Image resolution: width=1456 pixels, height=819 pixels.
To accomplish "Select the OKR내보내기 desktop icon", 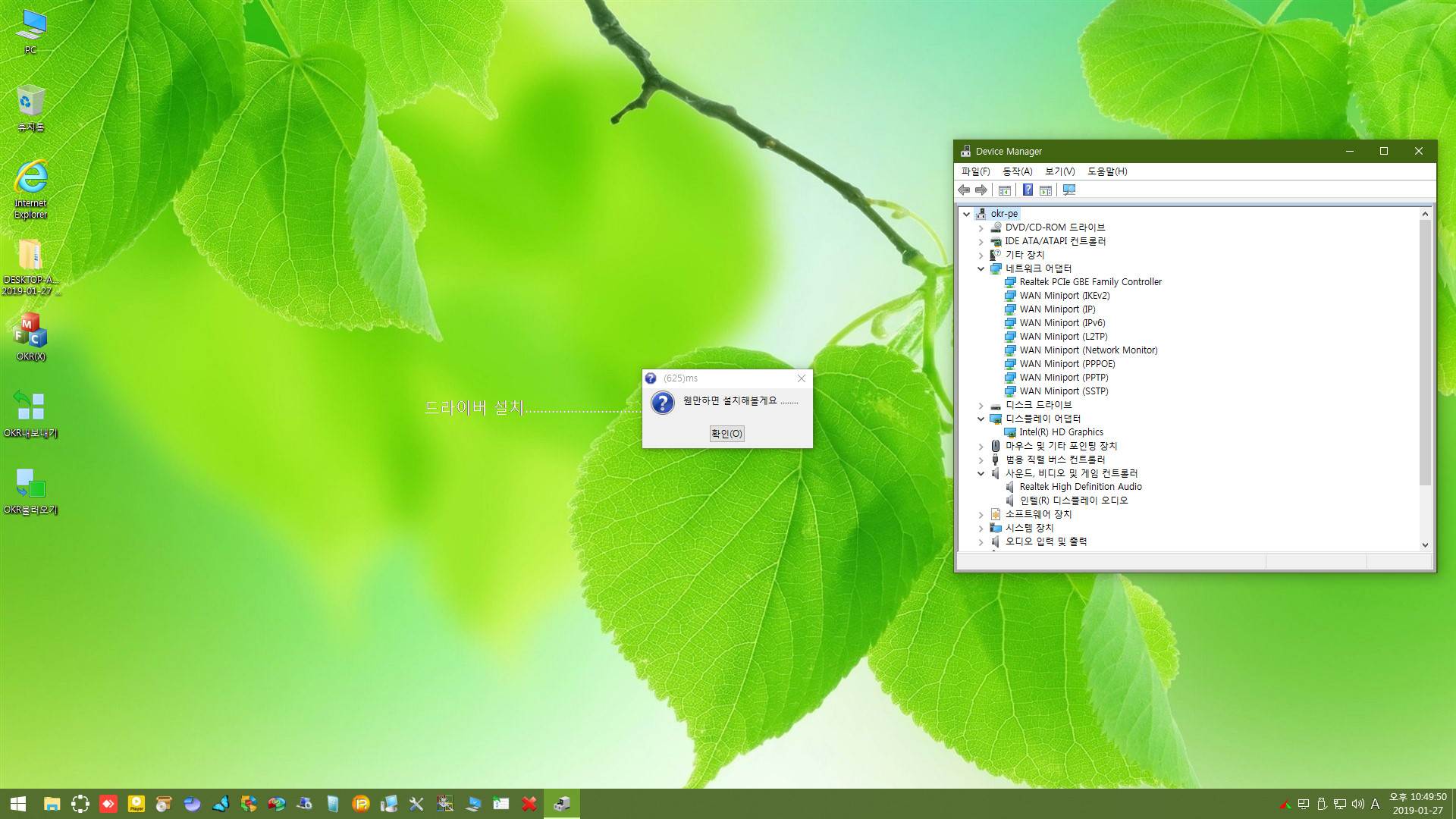I will click(x=30, y=414).
